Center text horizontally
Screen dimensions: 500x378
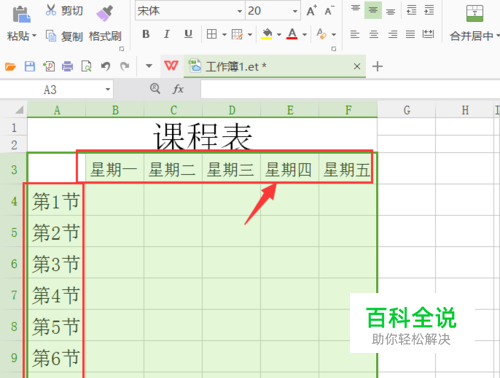coord(374,34)
